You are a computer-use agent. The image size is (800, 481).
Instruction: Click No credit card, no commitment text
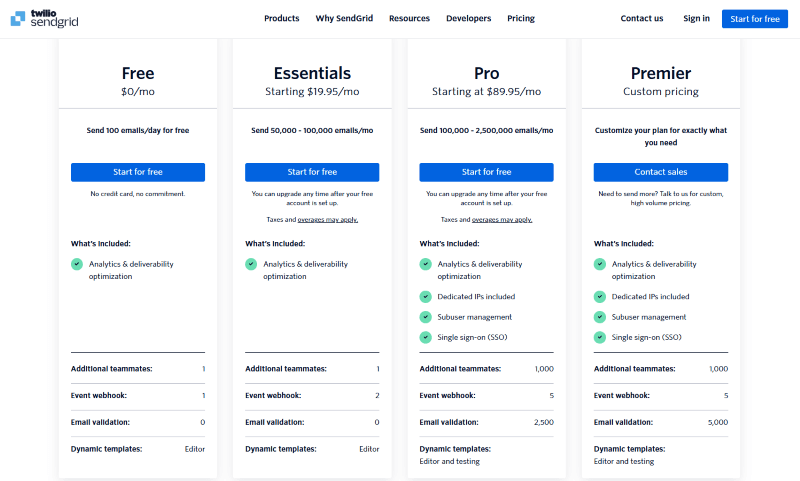(138, 194)
